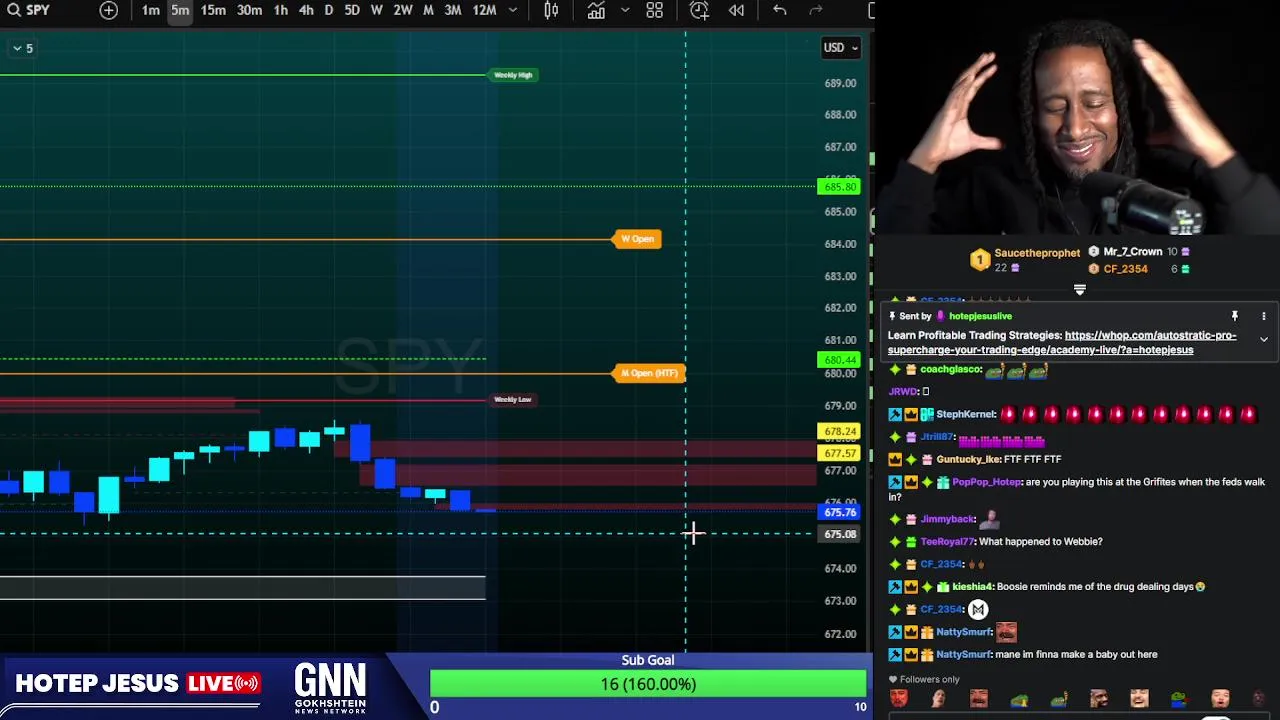Expand pinned message chevron
The width and height of the screenshot is (1280, 720).
[x=1263, y=340]
